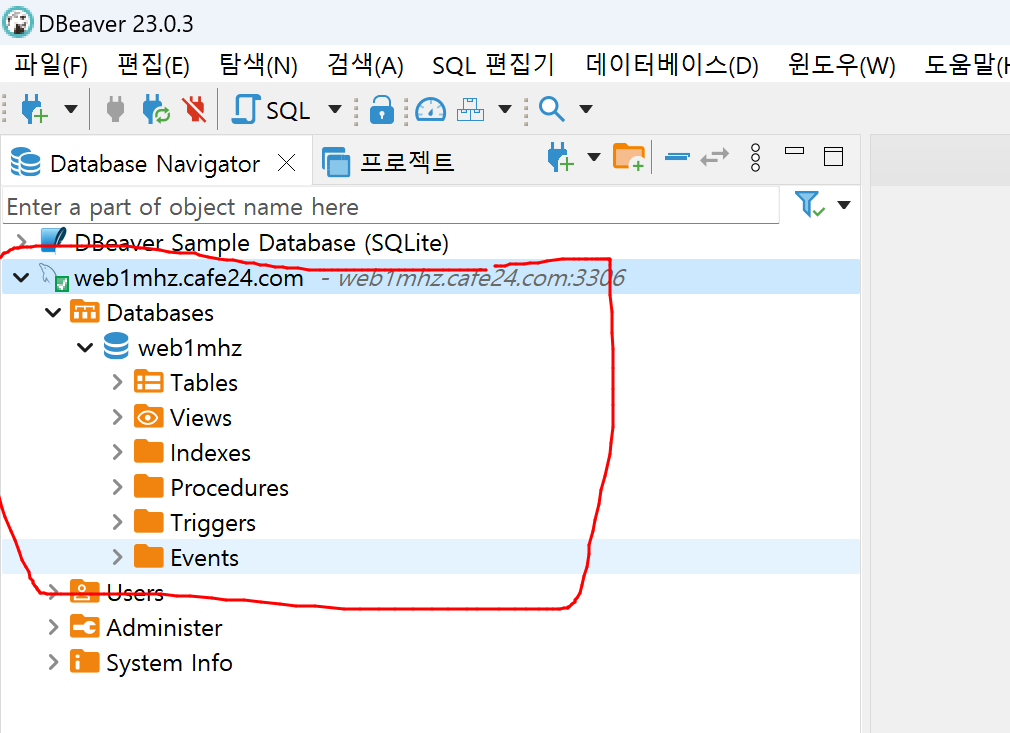Minimize the navigator panel
The width and height of the screenshot is (1010, 733).
tap(794, 151)
